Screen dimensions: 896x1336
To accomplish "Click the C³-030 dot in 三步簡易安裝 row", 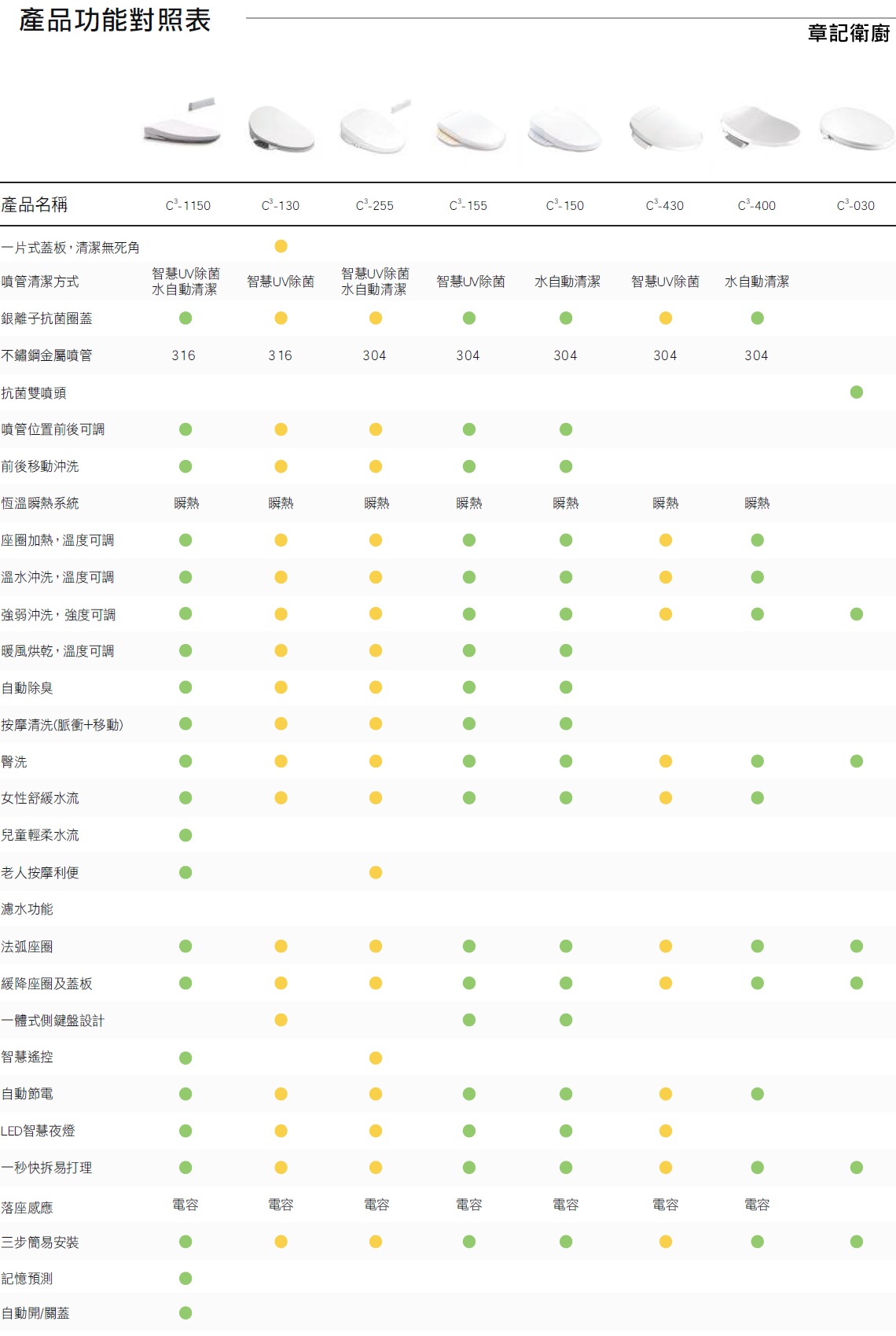I will click(x=857, y=1242).
